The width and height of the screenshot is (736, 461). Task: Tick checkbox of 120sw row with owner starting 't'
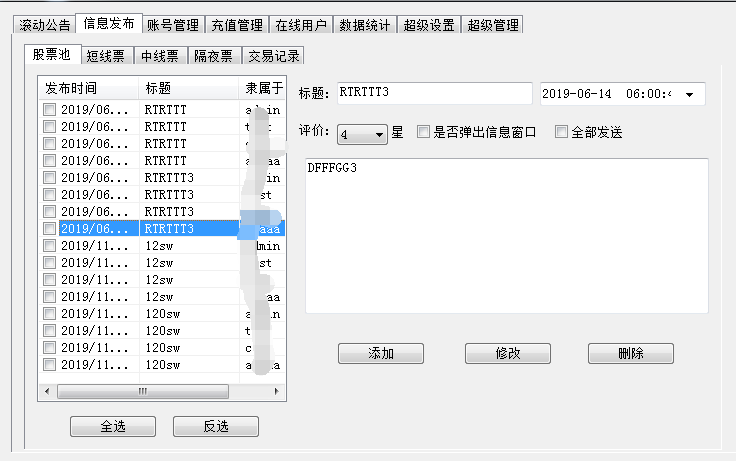tap(49, 330)
